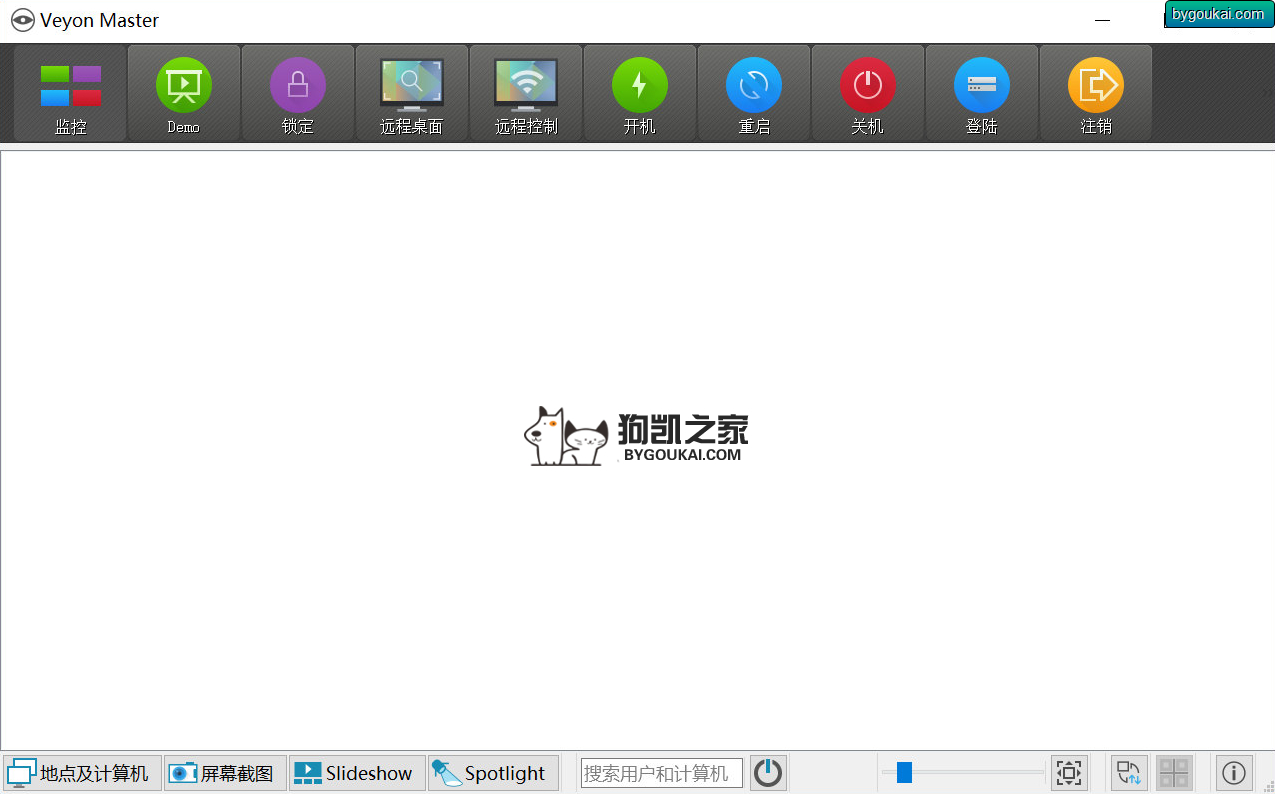The width and height of the screenshot is (1275, 794).
Task: Open the About info button
Action: [1234, 773]
